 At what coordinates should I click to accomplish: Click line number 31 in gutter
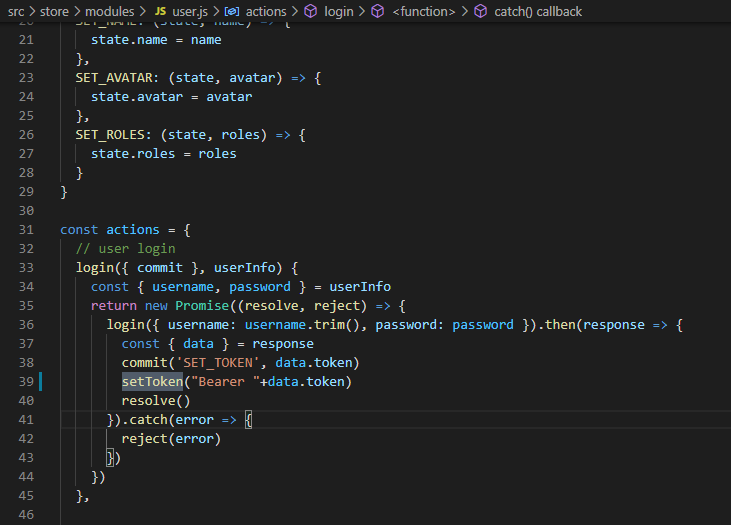(26, 230)
